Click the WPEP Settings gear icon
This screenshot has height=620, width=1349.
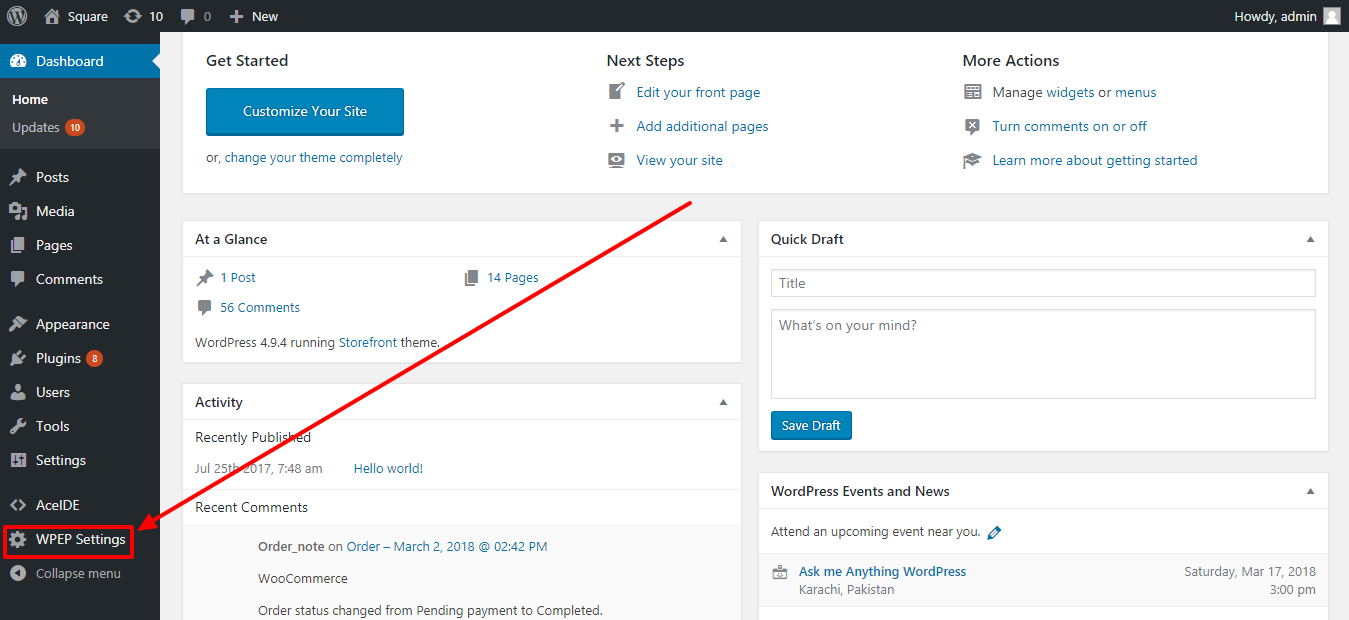pos(18,539)
